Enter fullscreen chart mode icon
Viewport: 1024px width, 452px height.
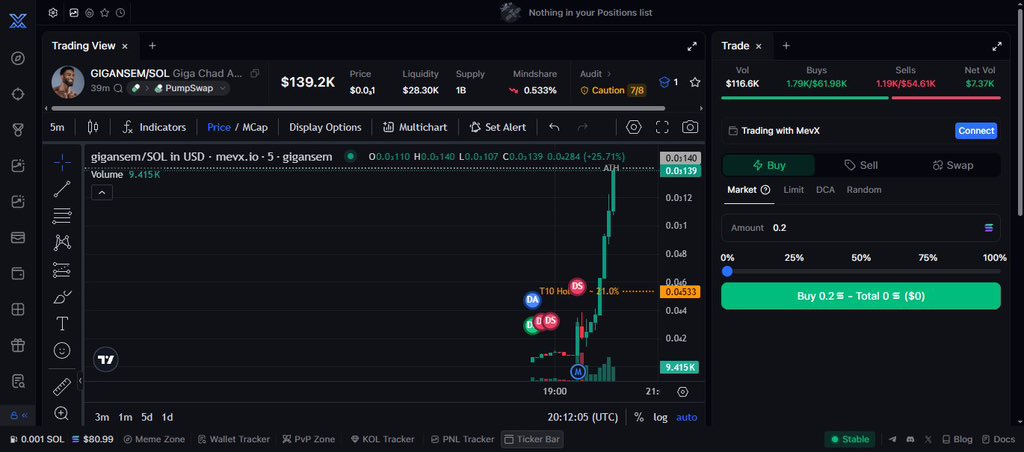tap(662, 127)
